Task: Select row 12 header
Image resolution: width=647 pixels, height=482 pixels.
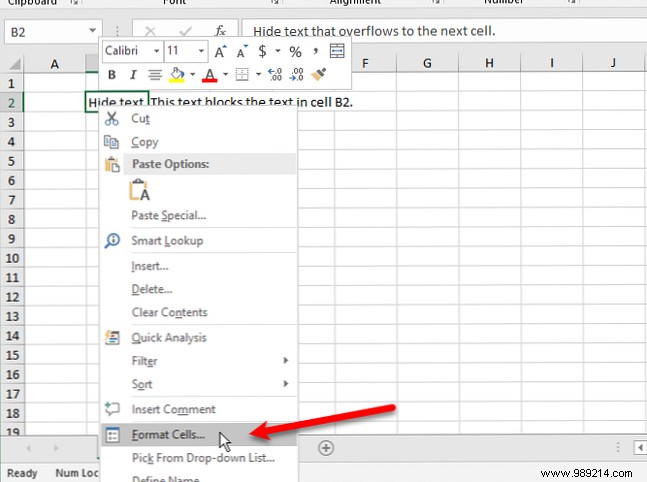Action: coord(12,297)
